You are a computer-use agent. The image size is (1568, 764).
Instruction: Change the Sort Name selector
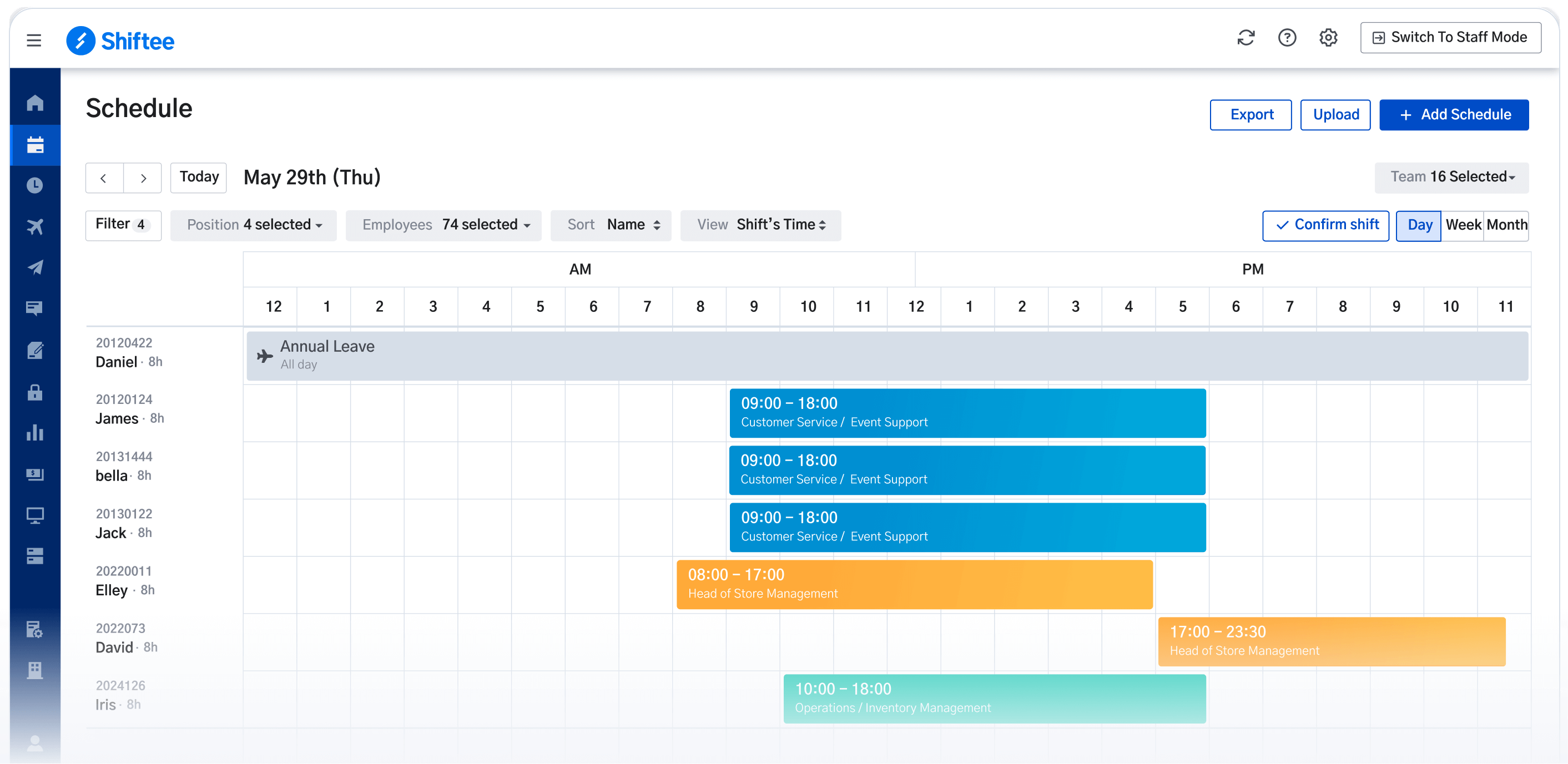coord(611,225)
